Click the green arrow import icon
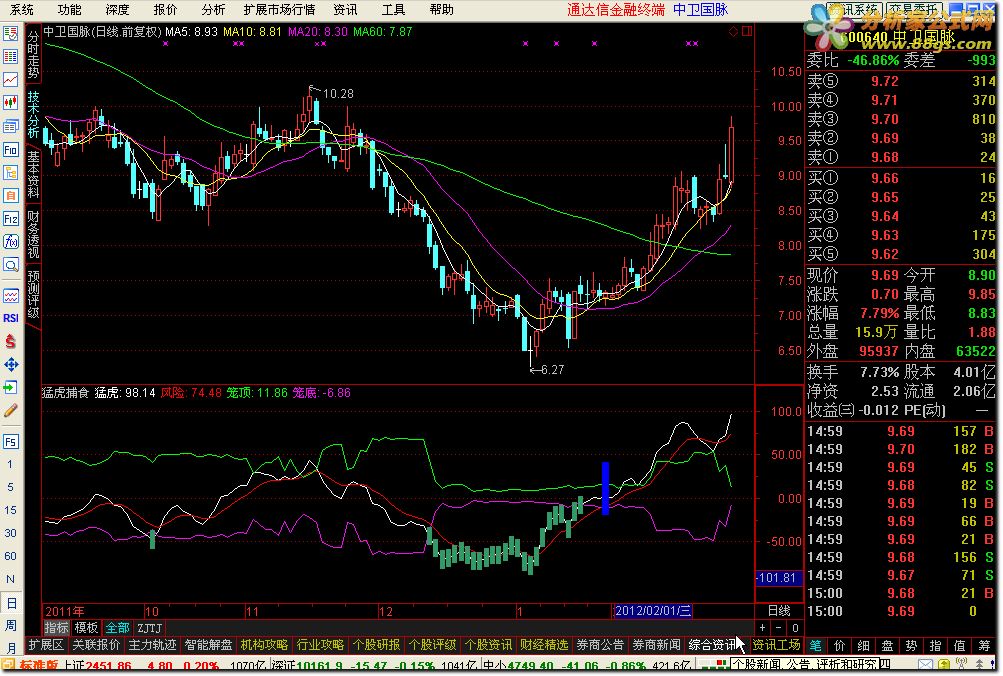1003x676 pixels. pos(11,388)
